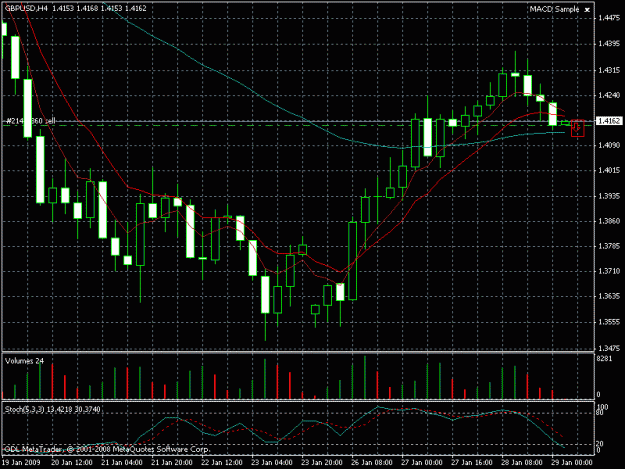Click the current price tag 1.4162
Screen dimensions: 625x469
609,121
